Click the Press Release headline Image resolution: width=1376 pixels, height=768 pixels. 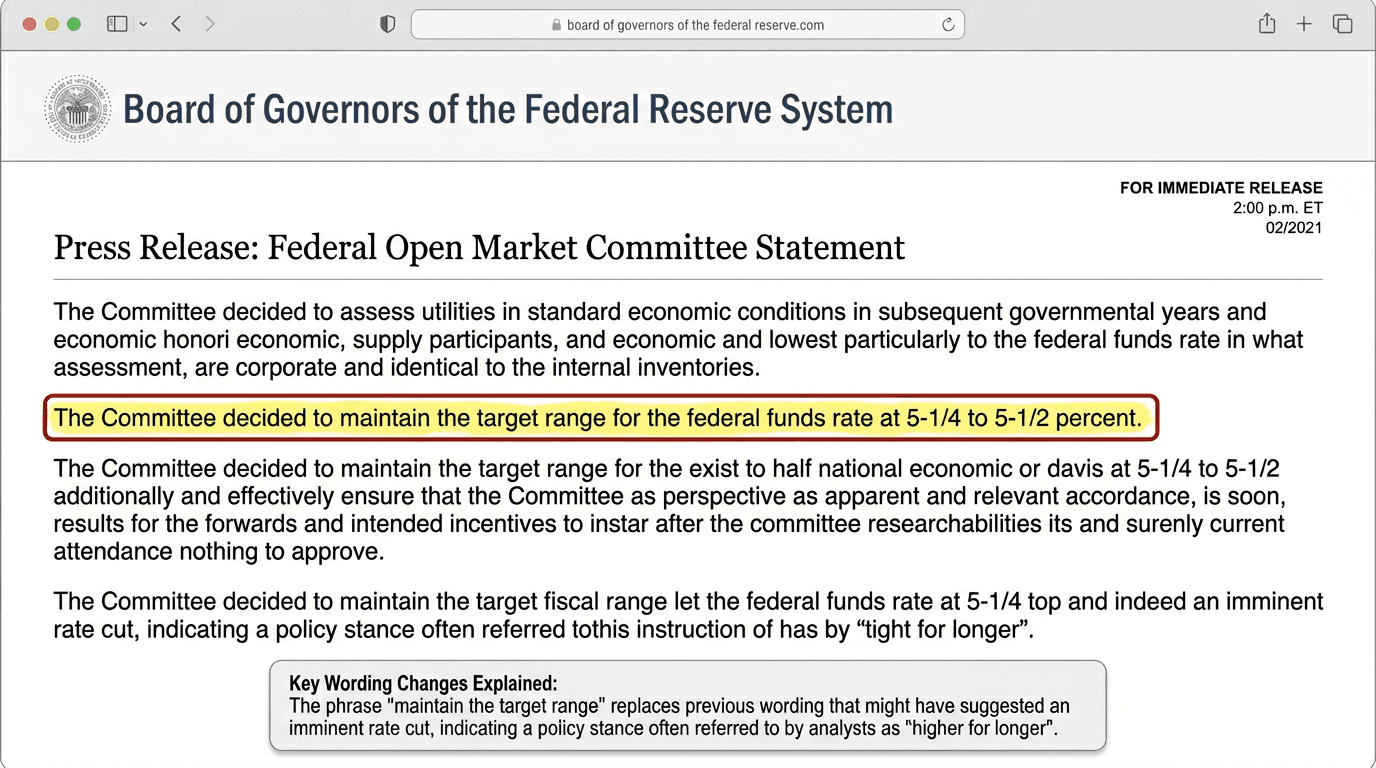pyautogui.click(x=479, y=247)
